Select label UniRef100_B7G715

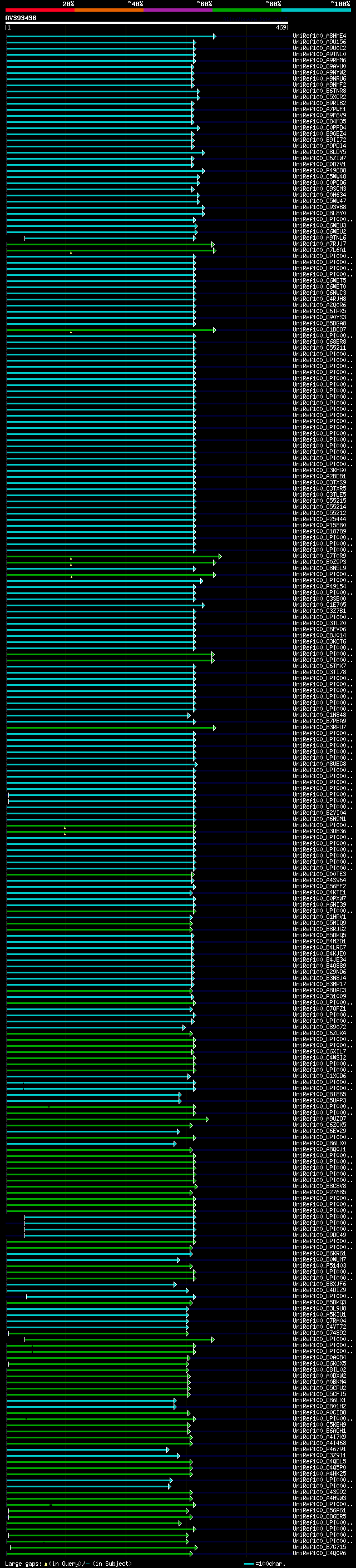[319, 1547]
